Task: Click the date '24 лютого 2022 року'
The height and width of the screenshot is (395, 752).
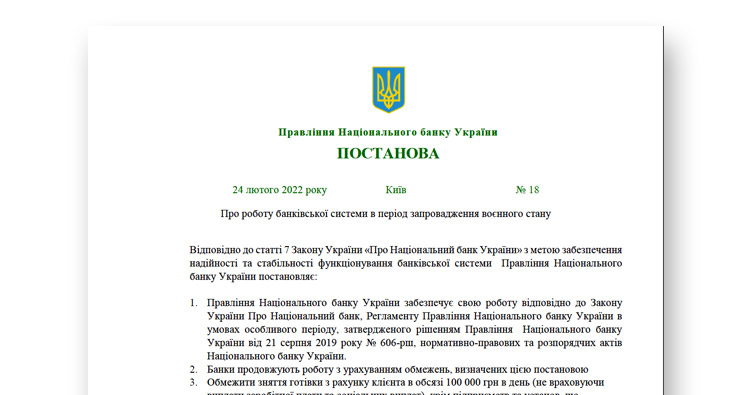Action: point(280,190)
